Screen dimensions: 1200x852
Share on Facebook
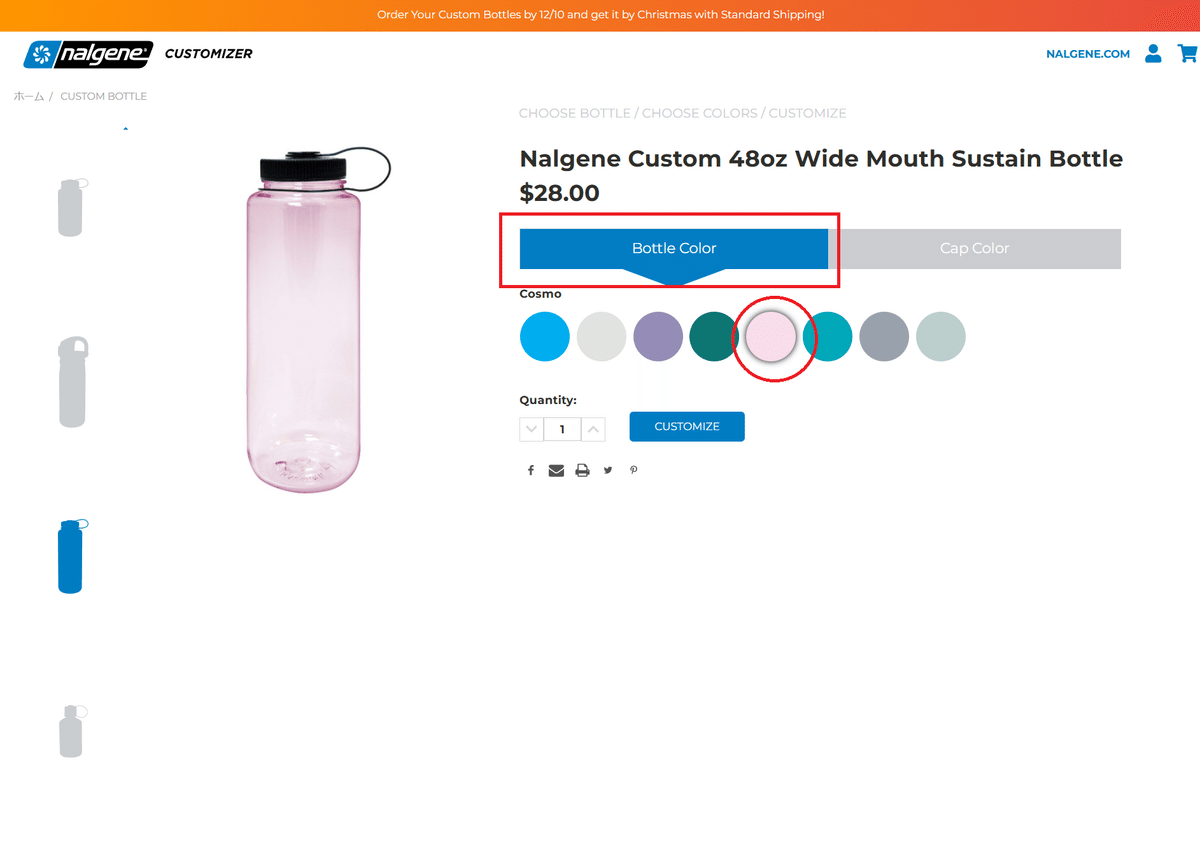(x=531, y=470)
